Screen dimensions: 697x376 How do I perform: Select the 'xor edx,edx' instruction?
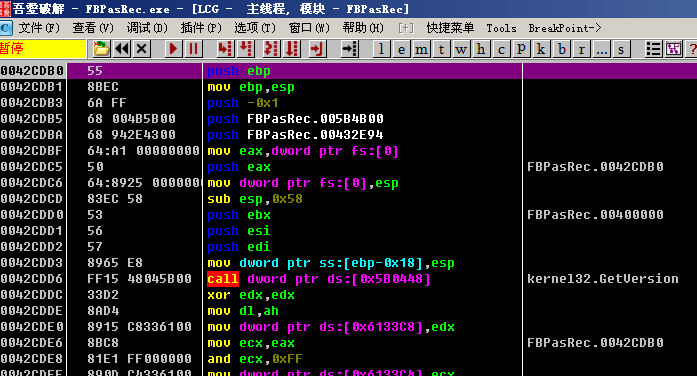(251, 295)
